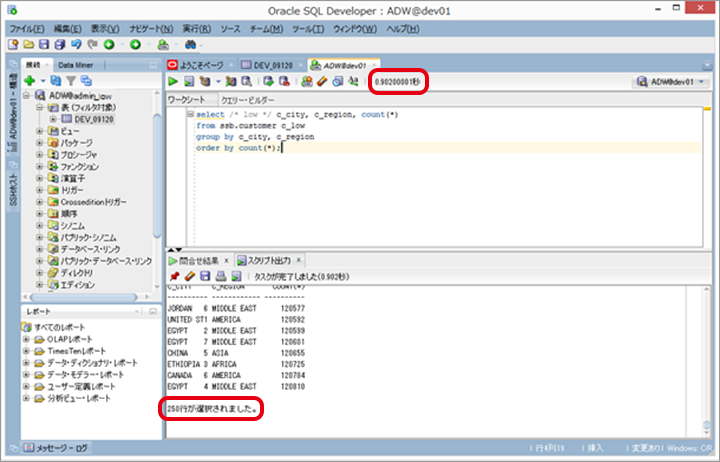720x462 pixels.
Task: Expand the TimesTen reports folder
Action: [x=27, y=351]
